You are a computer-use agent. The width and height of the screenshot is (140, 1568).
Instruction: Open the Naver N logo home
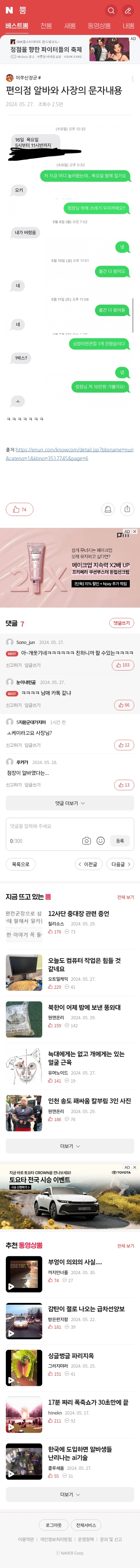(9, 10)
